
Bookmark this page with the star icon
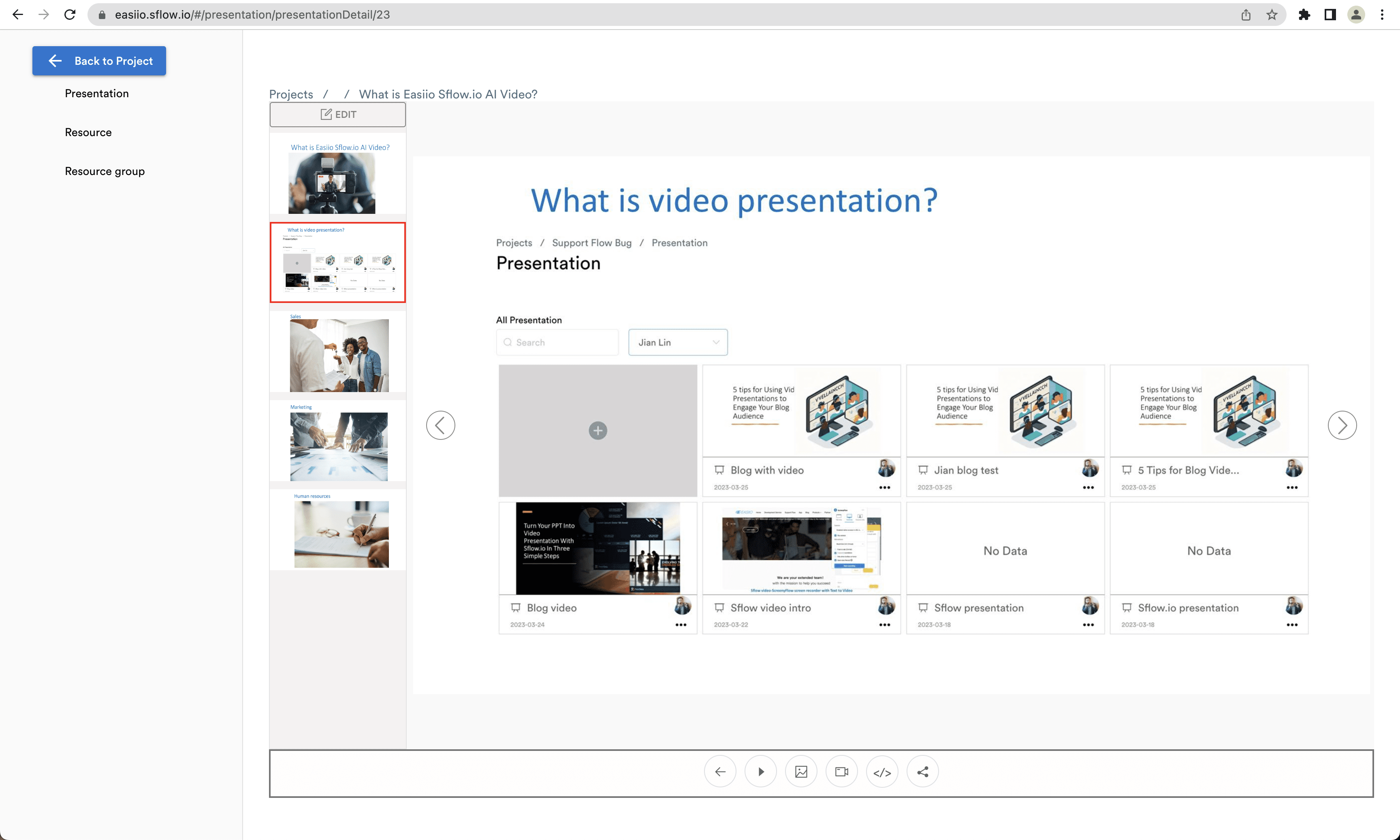coord(1272,15)
